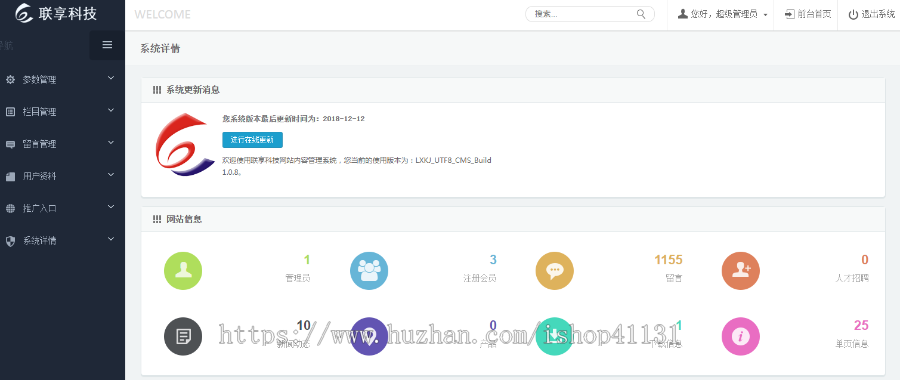The width and height of the screenshot is (900, 380).
Task: Click the pink 单页信息 info icon
Action: (x=740, y=336)
